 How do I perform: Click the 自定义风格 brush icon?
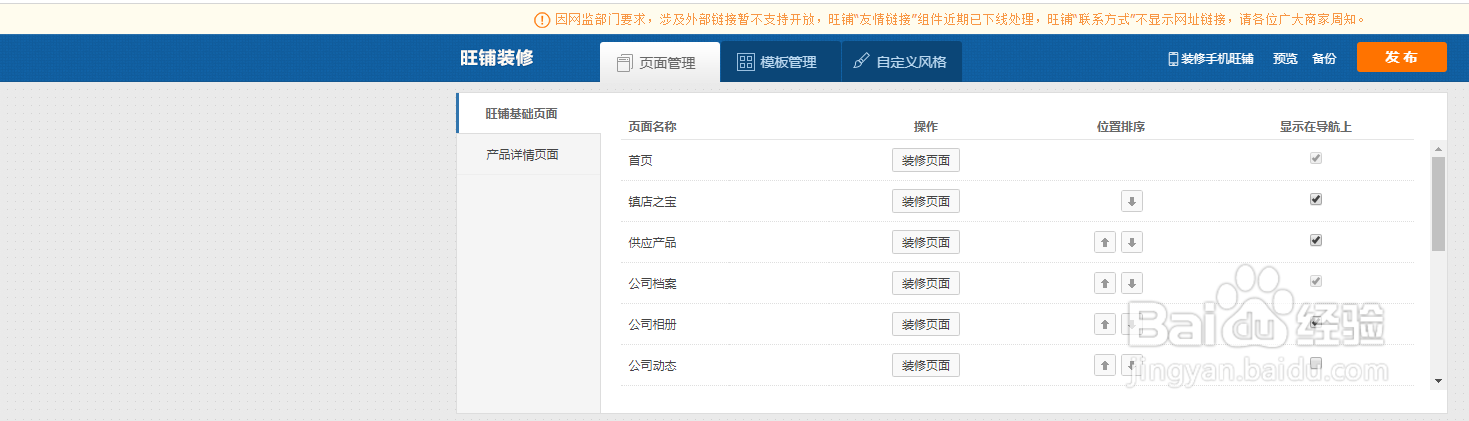[861, 62]
